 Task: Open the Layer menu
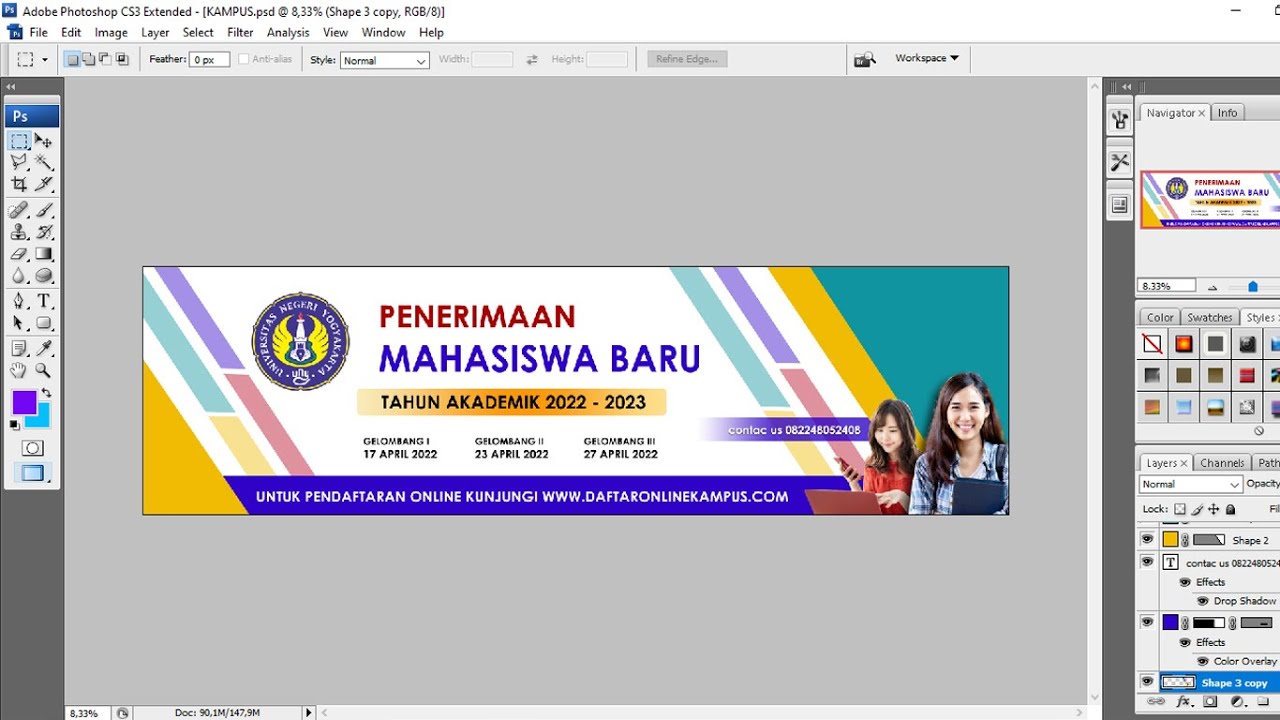coord(155,32)
